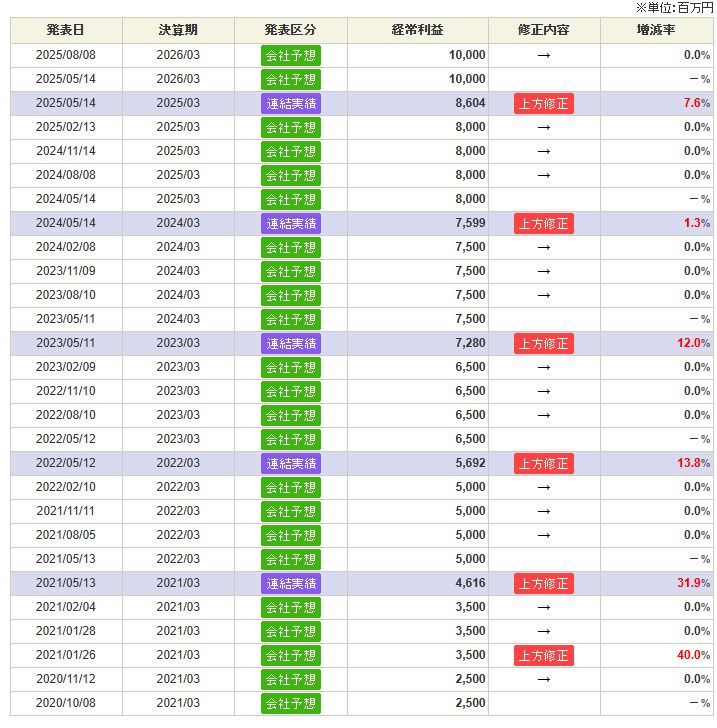717x728 pixels.
Task: Select the date cell 2025/08/08
Action: pyautogui.click(x=66, y=55)
